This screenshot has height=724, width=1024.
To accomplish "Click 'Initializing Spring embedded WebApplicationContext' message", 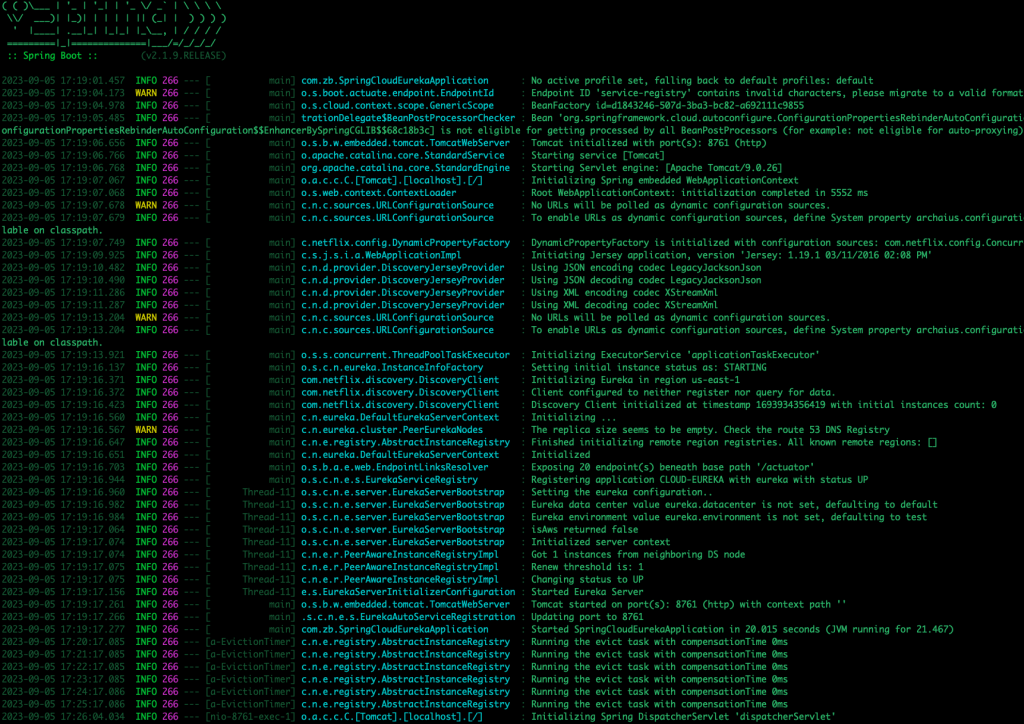I will click(x=664, y=180).
